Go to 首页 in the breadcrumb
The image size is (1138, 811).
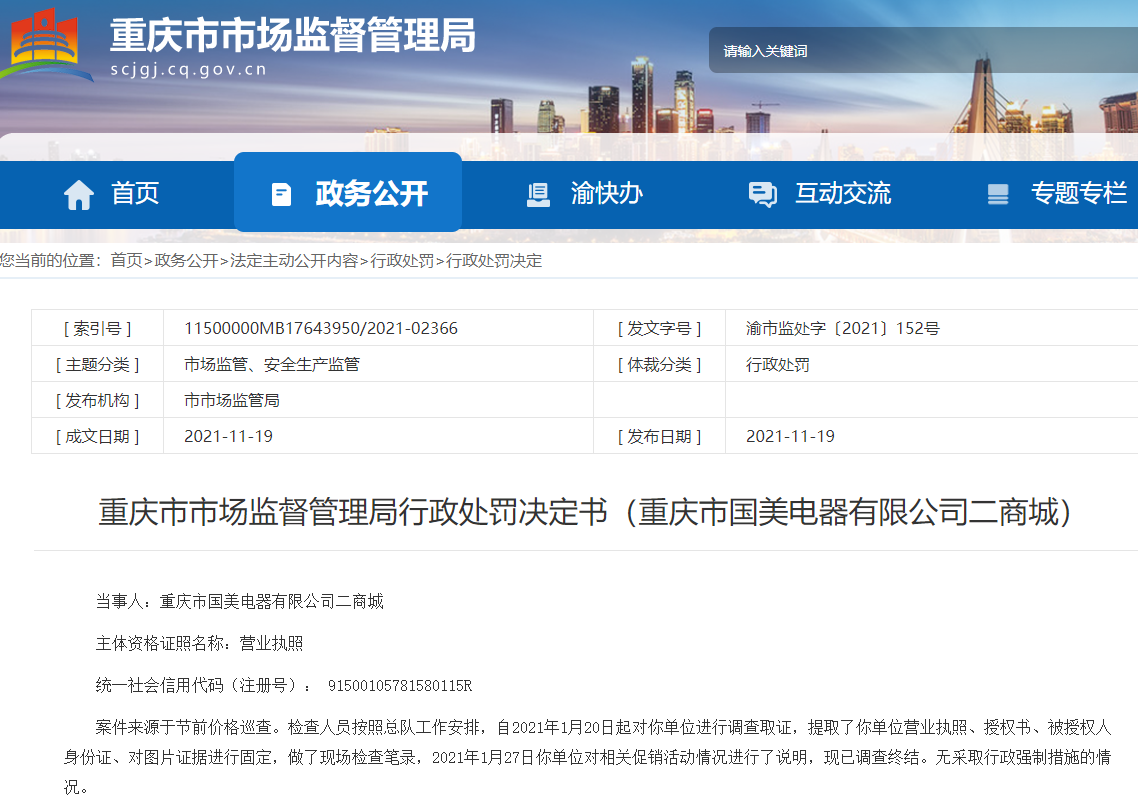(x=126, y=261)
